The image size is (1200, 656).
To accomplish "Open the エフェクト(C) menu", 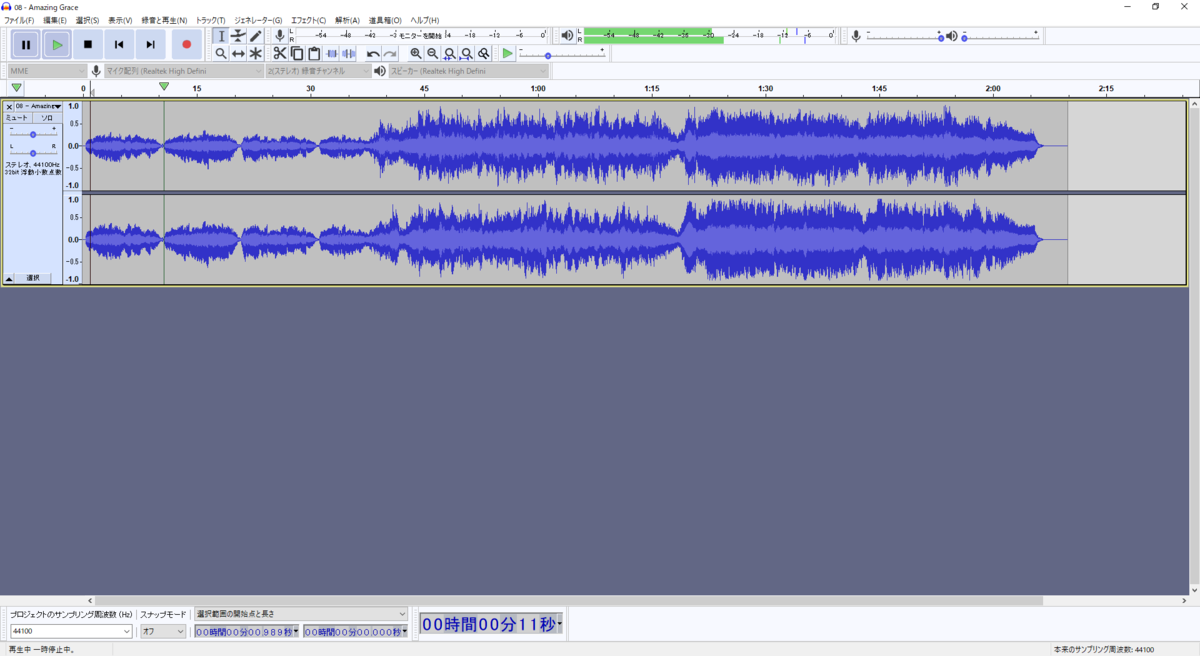I will click(x=308, y=20).
